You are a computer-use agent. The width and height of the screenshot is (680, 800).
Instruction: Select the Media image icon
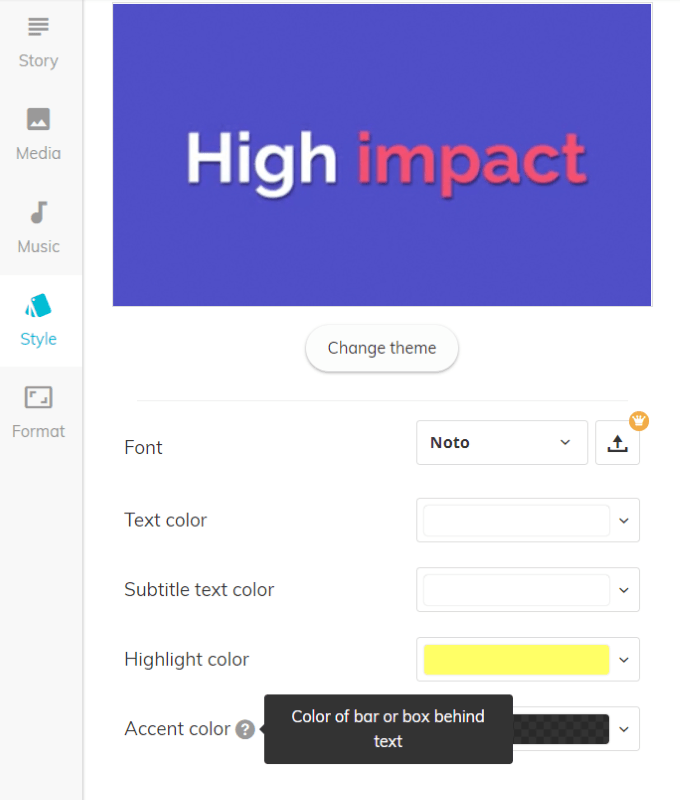(x=38, y=119)
